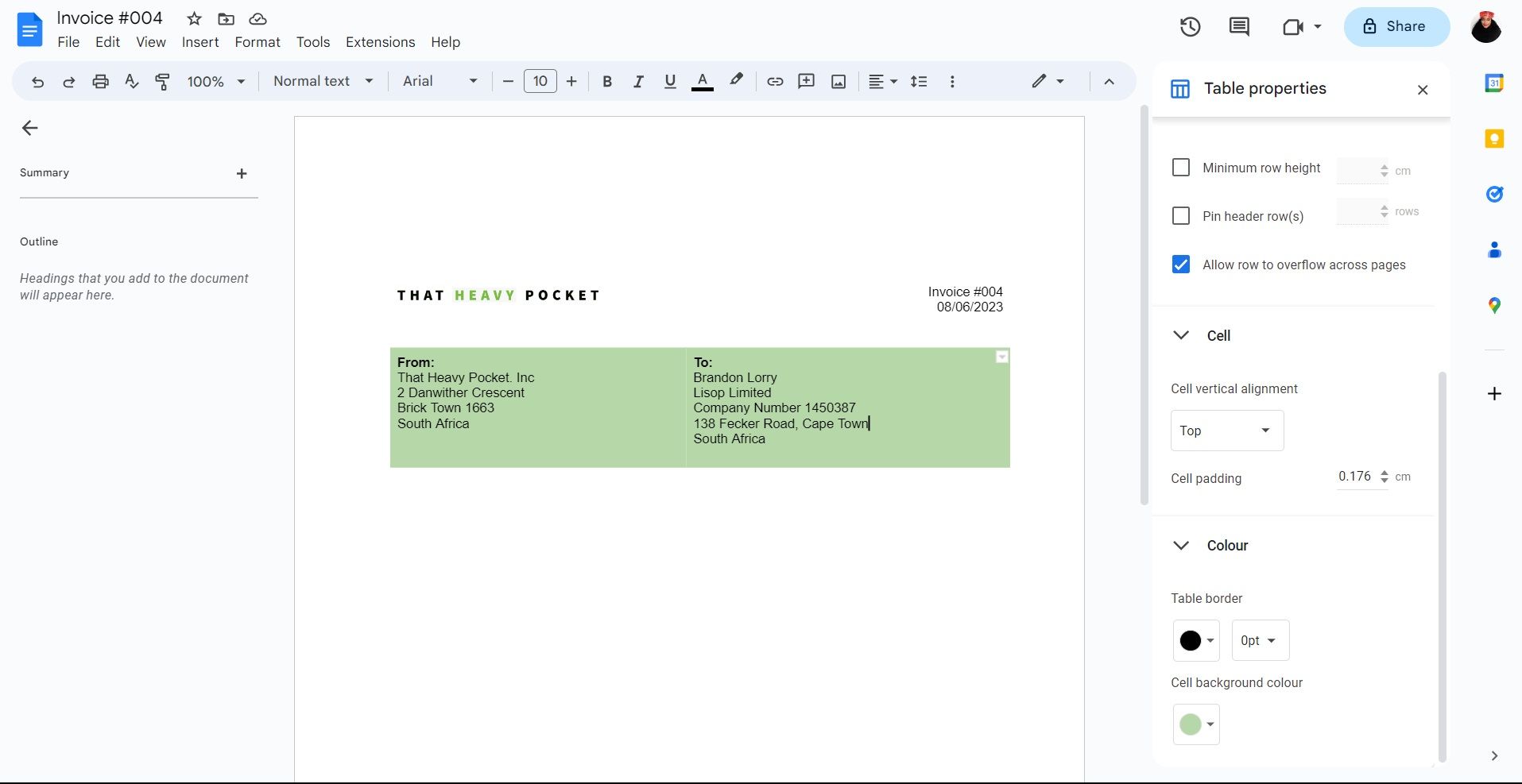The width and height of the screenshot is (1522, 784).
Task: Click the Undo icon
Action: tap(37, 82)
